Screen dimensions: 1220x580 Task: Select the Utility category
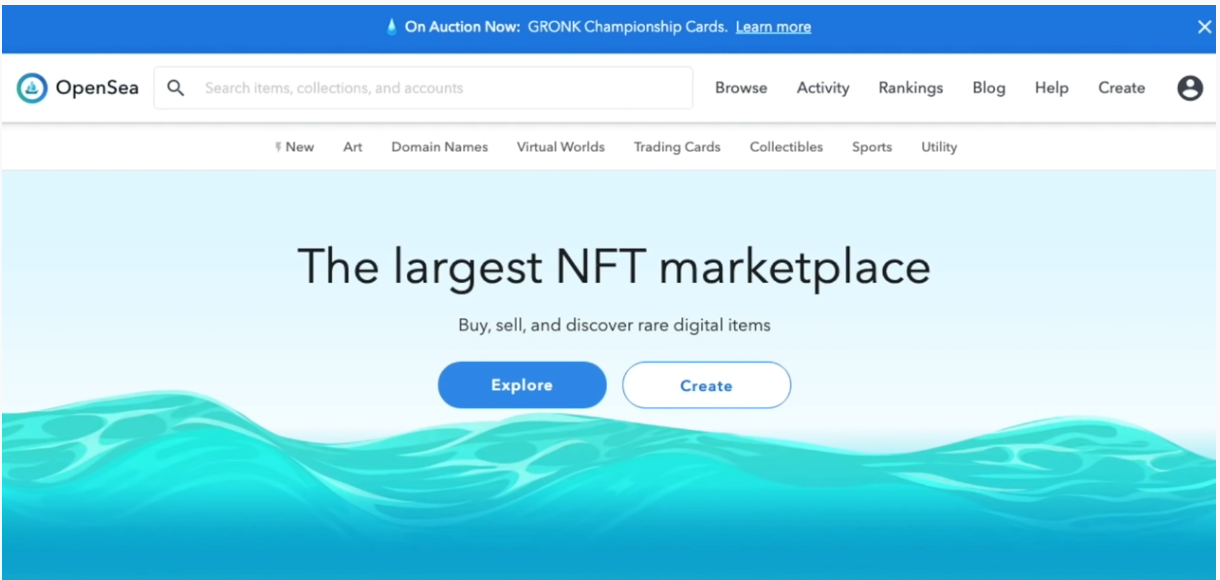939,147
